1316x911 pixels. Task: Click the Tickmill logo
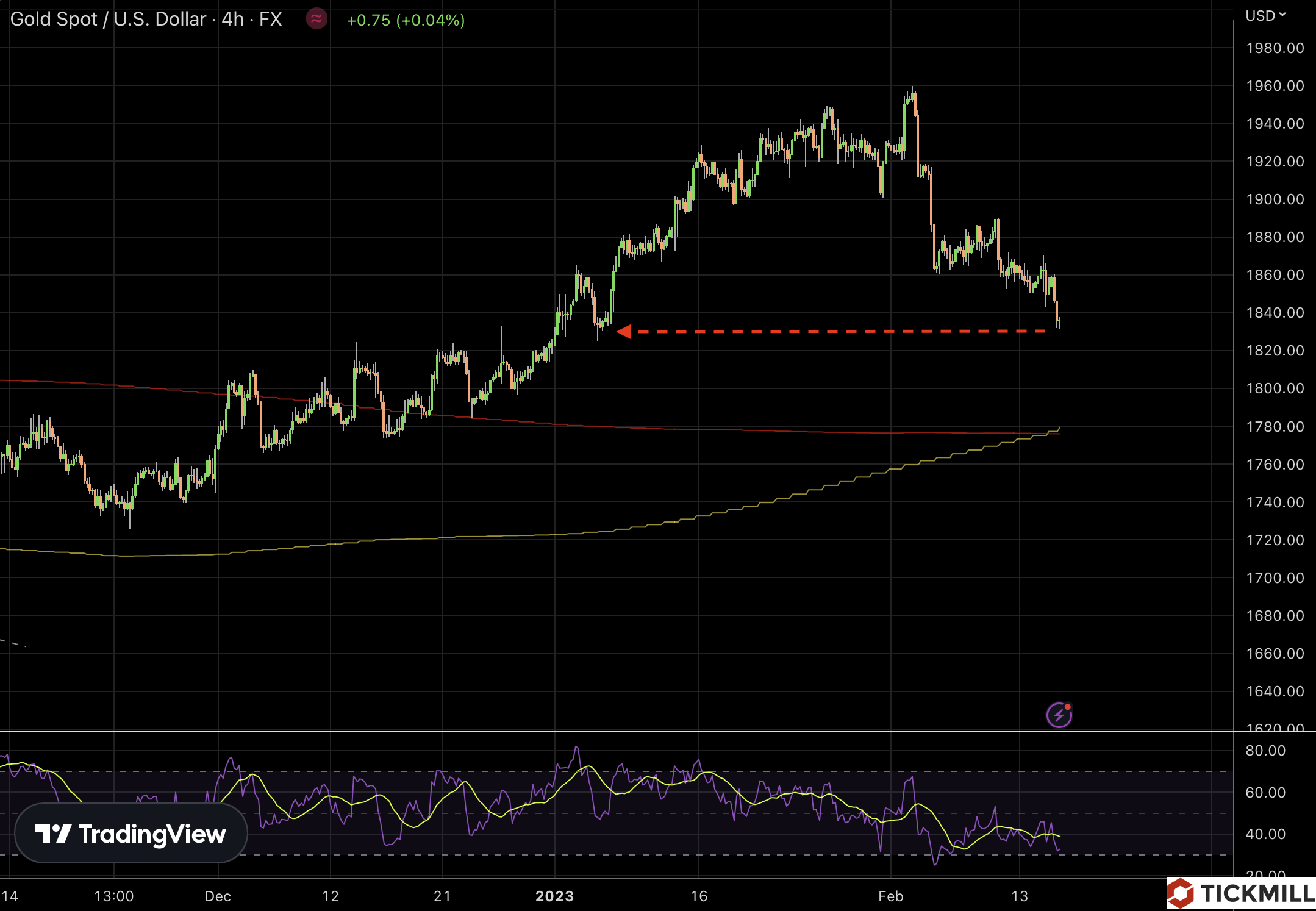[x=1242, y=893]
